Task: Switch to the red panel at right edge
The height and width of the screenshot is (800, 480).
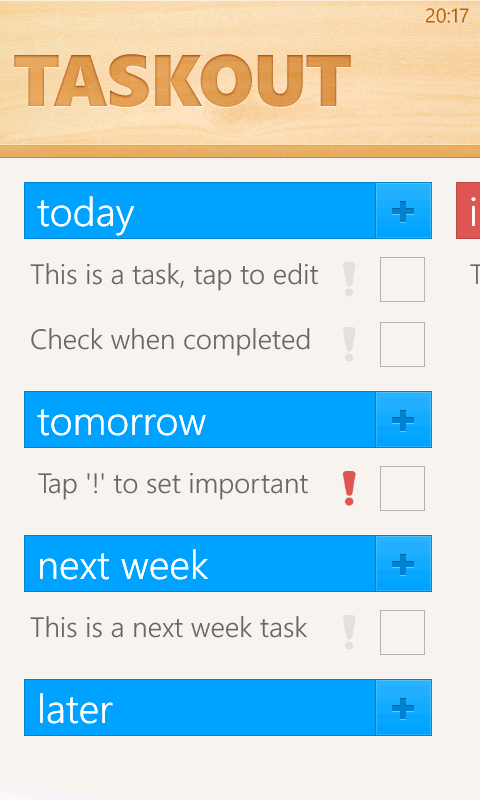Action: 468,210
